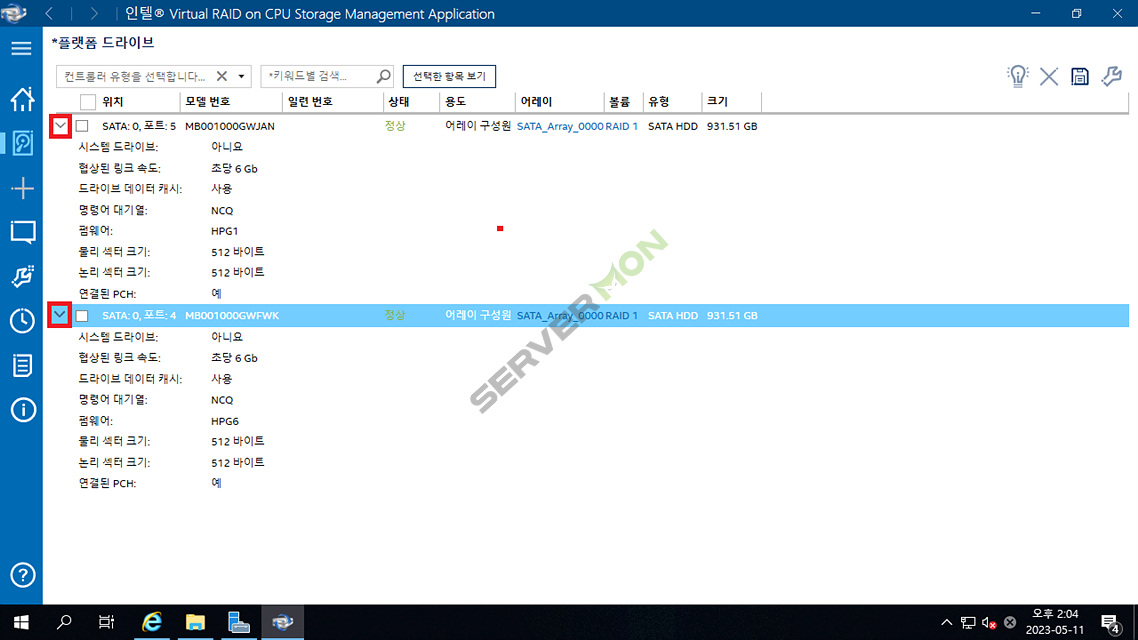The width and height of the screenshot is (1138, 640).
Task: Launch Internet Explorer from the taskbar
Action: (x=152, y=622)
